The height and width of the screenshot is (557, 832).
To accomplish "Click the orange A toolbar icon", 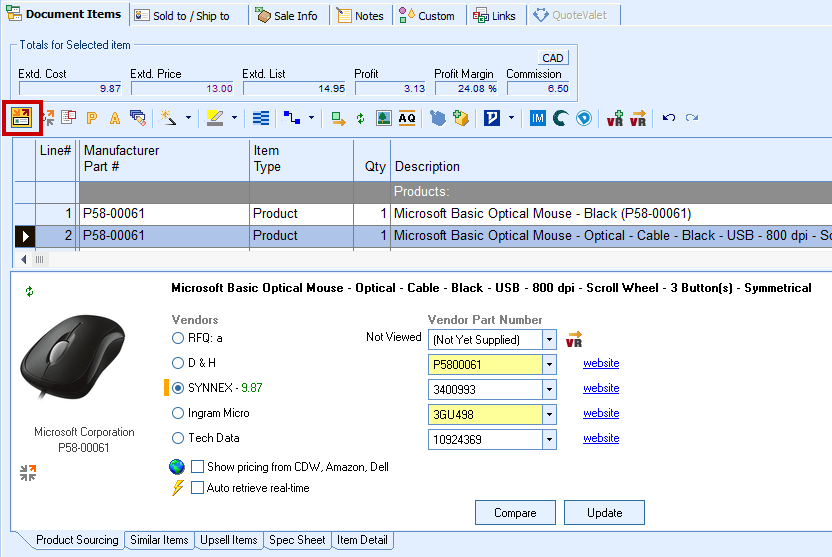I will (115, 118).
